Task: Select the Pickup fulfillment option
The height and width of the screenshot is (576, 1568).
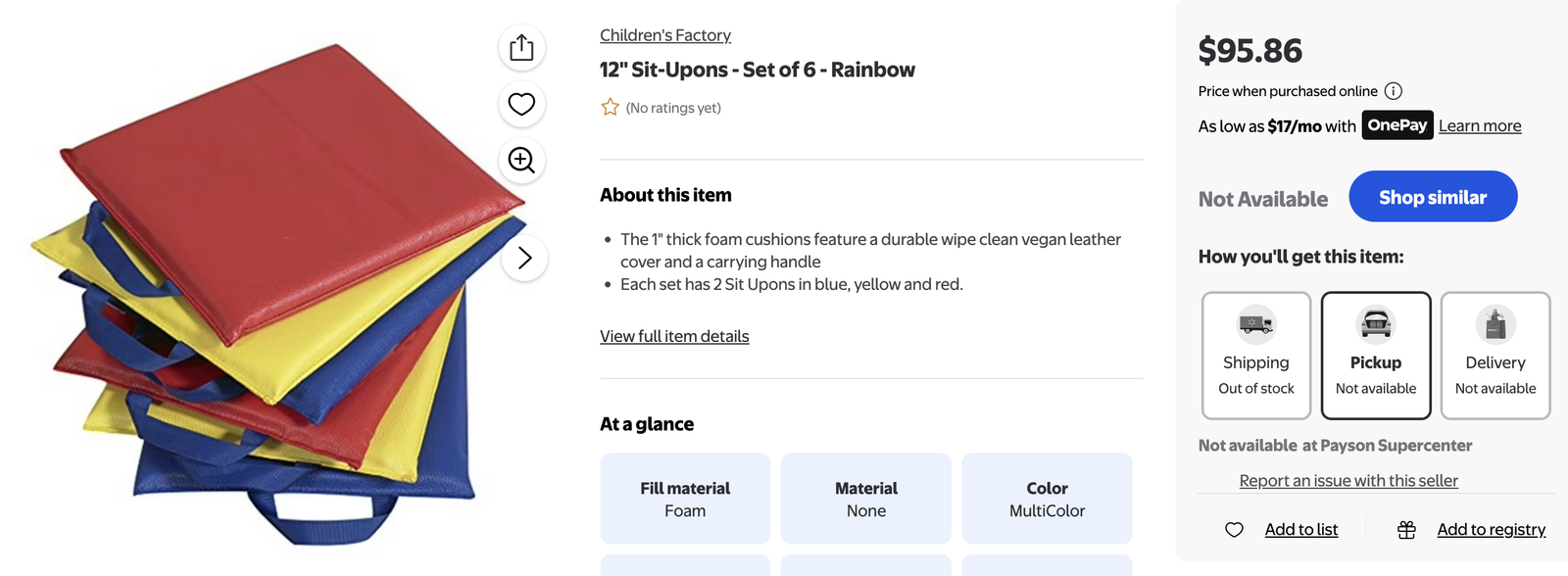Action: [x=1376, y=356]
